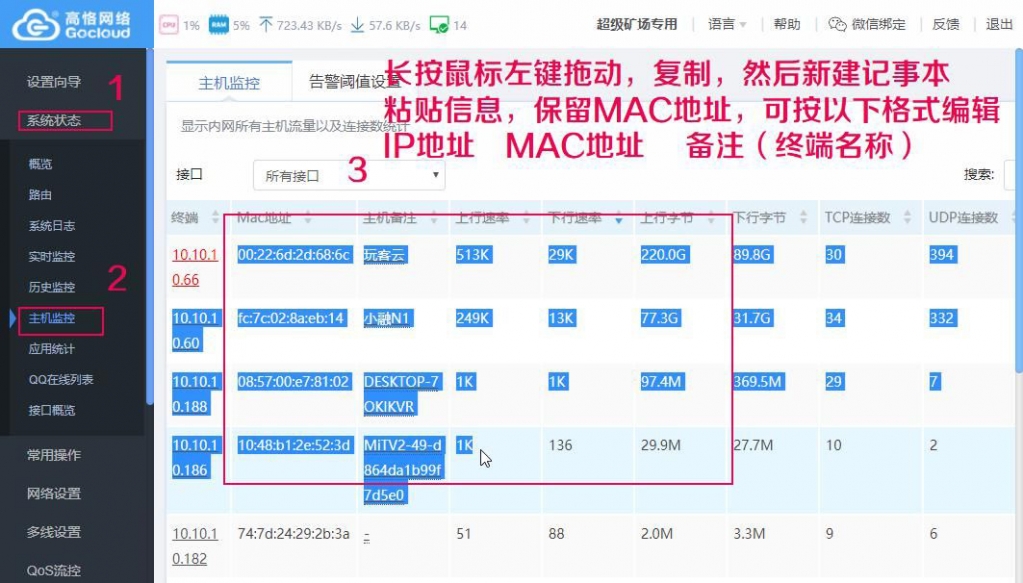Click the RAM usage indicator icon
The width and height of the screenshot is (1023, 583).
(217, 25)
